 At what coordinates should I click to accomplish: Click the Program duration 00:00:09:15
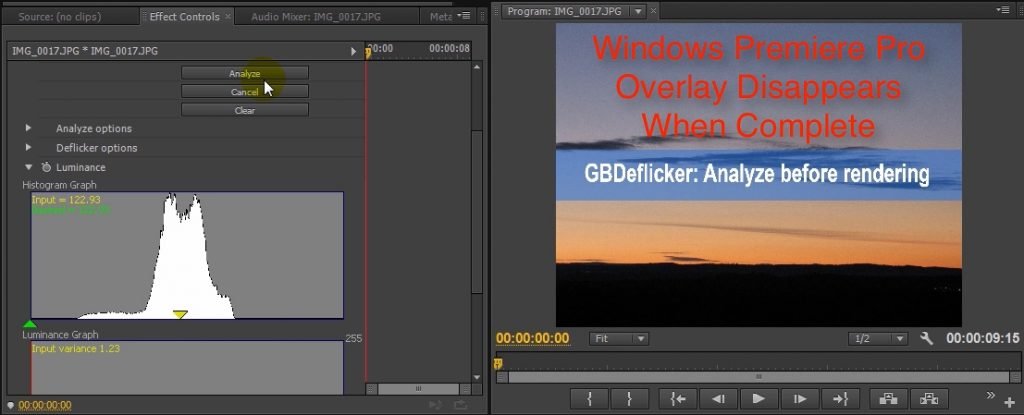[983, 339]
